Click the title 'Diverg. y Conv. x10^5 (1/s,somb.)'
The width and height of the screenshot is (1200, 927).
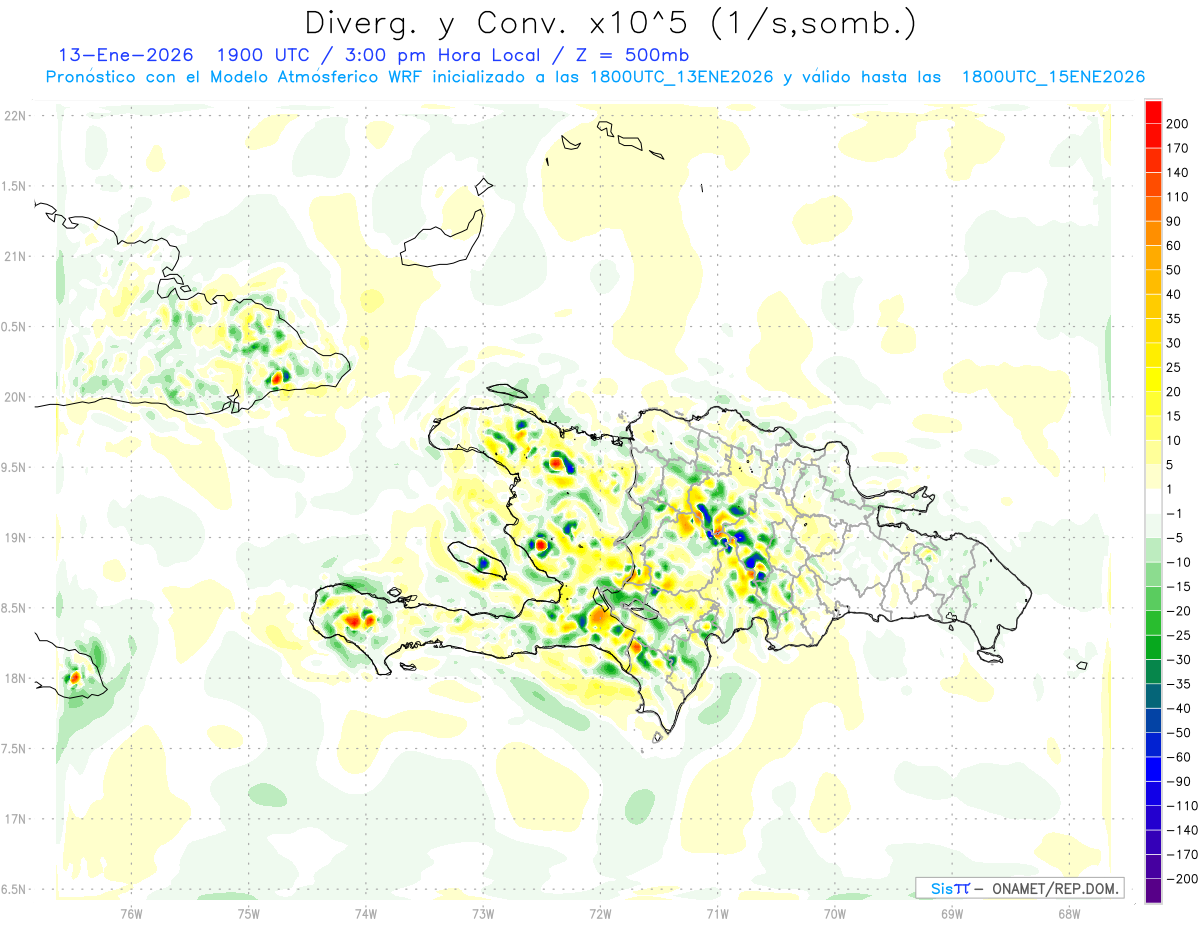[x=610, y=22]
